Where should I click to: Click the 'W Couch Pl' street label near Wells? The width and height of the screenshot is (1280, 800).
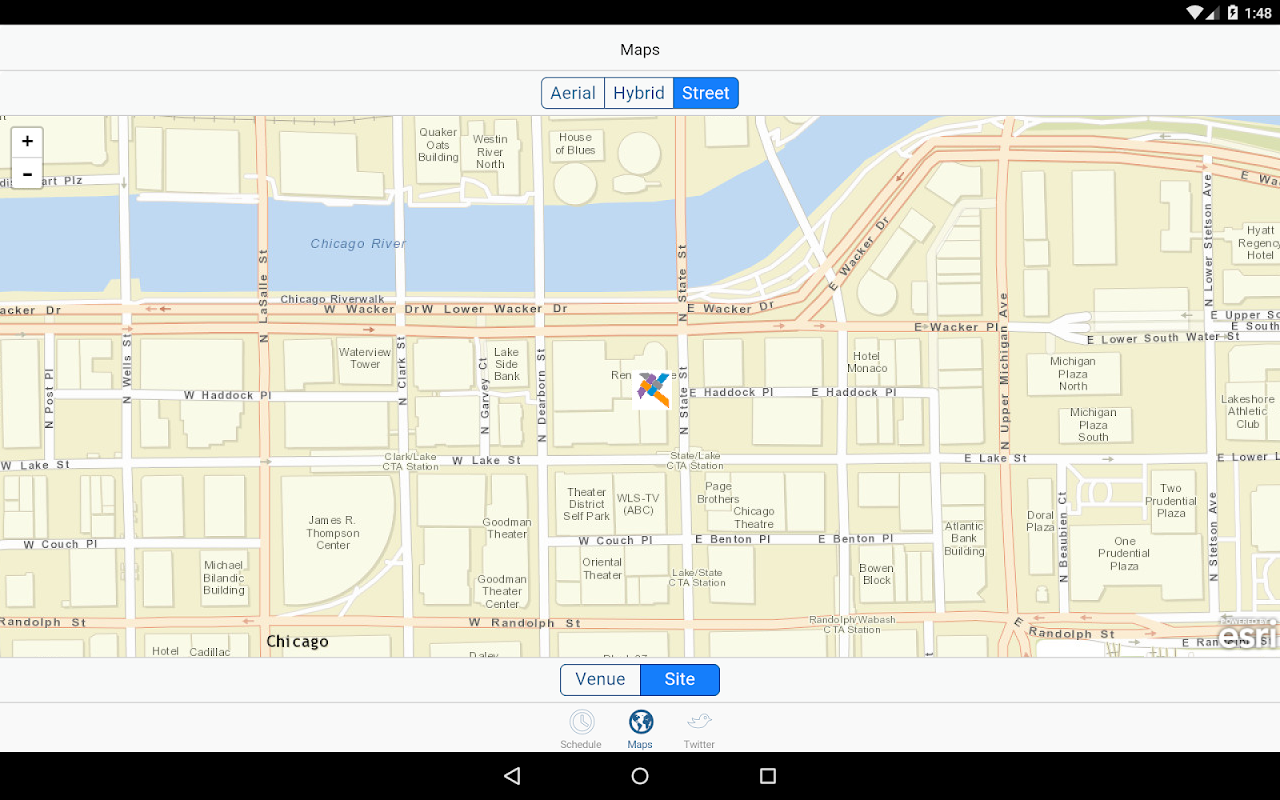click(60, 545)
